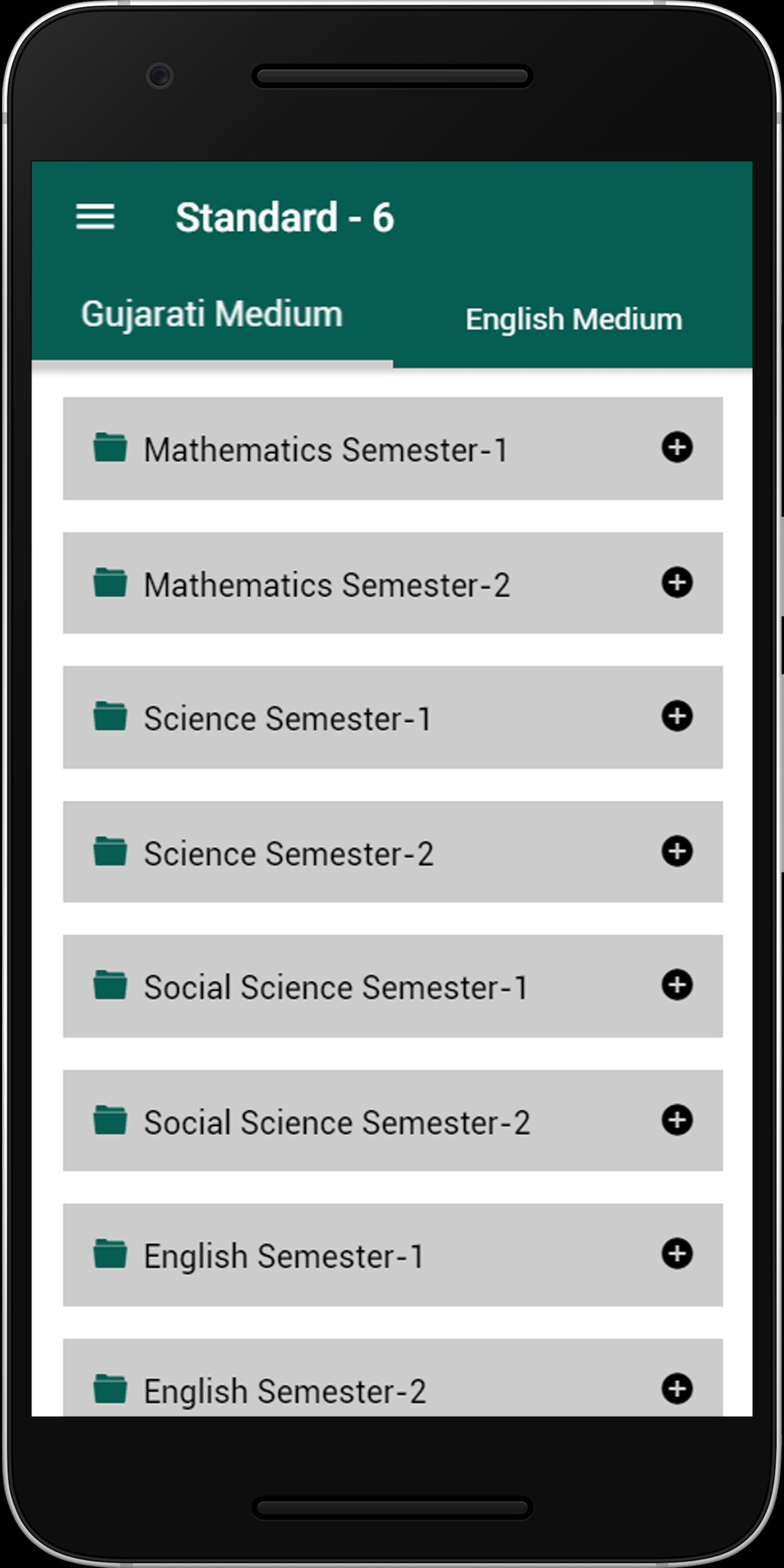784x1568 pixels.
Task: Click the Mathematics Semester-1 folder icon
Action: (x=110, y=447)
